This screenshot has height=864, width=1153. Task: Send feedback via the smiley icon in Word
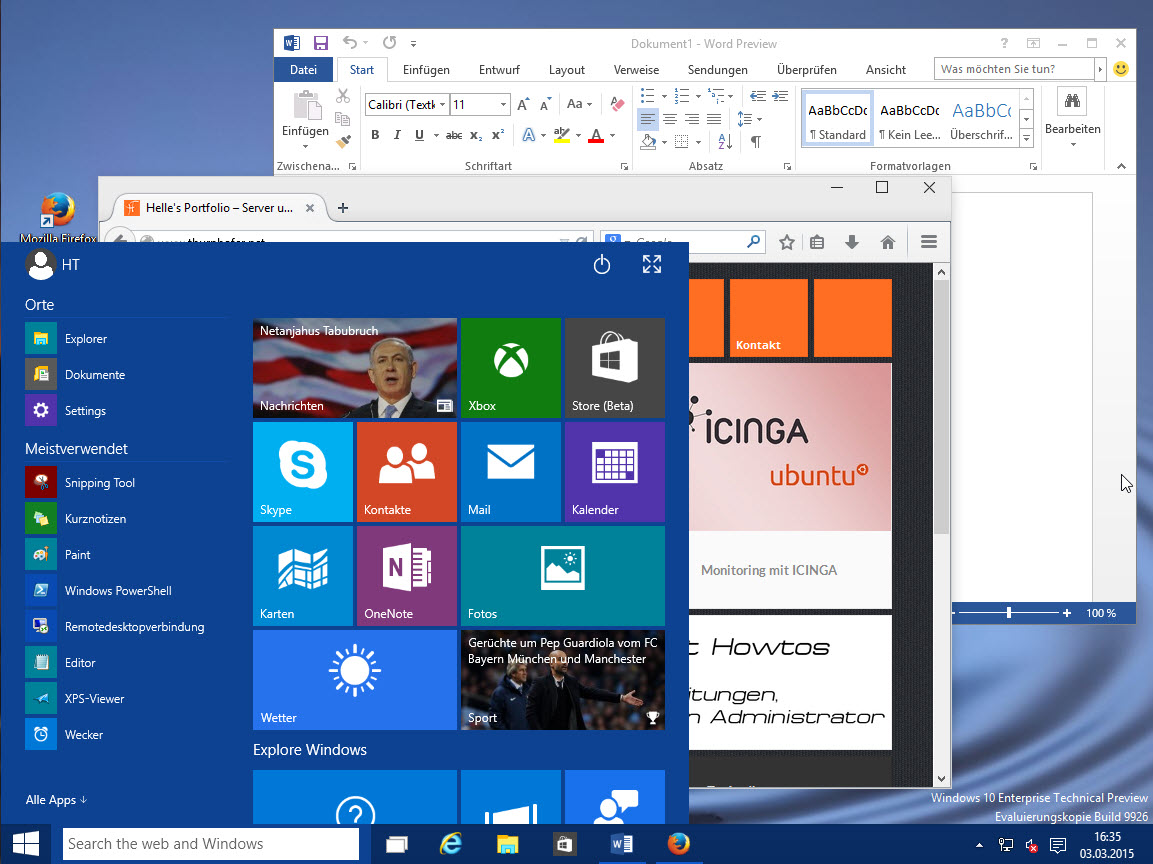click(1121, 69)
